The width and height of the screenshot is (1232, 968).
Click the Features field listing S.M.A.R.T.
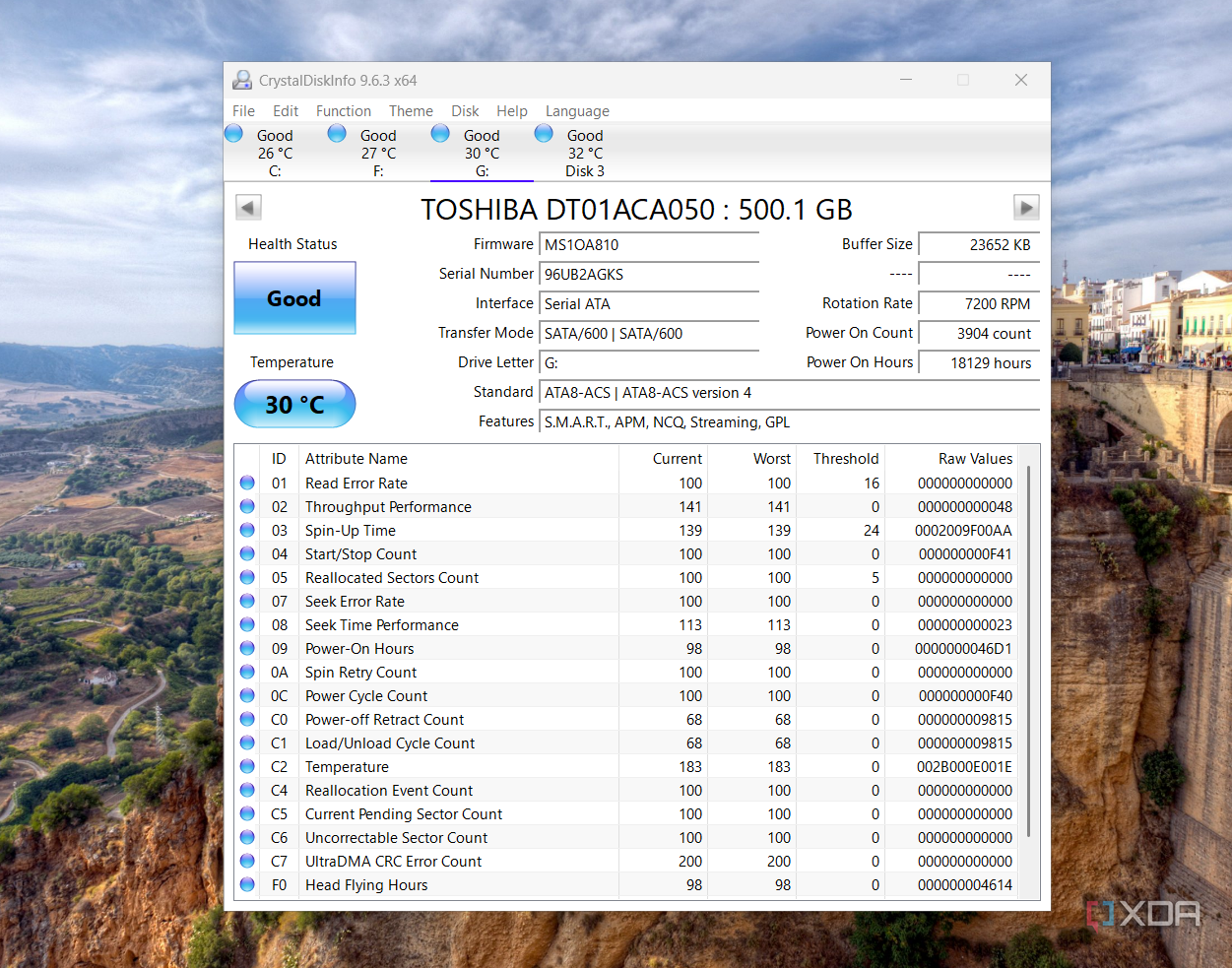point(790,421)
